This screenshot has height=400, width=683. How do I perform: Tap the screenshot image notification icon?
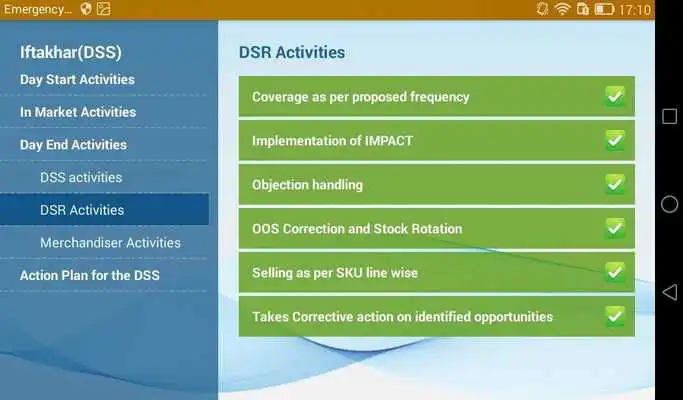(x=103, y=9)
